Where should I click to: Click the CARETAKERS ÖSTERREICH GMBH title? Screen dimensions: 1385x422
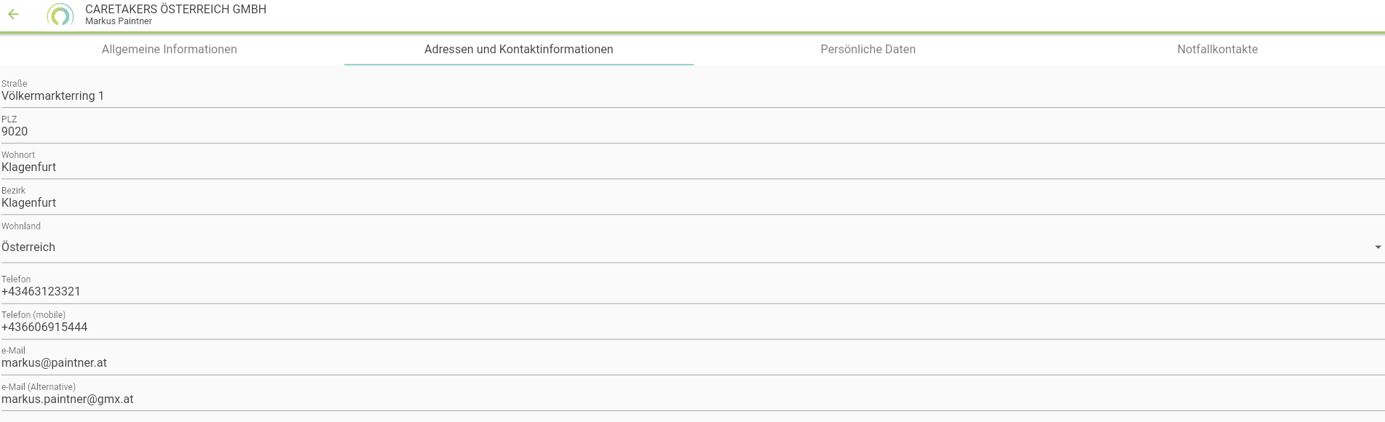pyautogui.click(x=176, y=9)
